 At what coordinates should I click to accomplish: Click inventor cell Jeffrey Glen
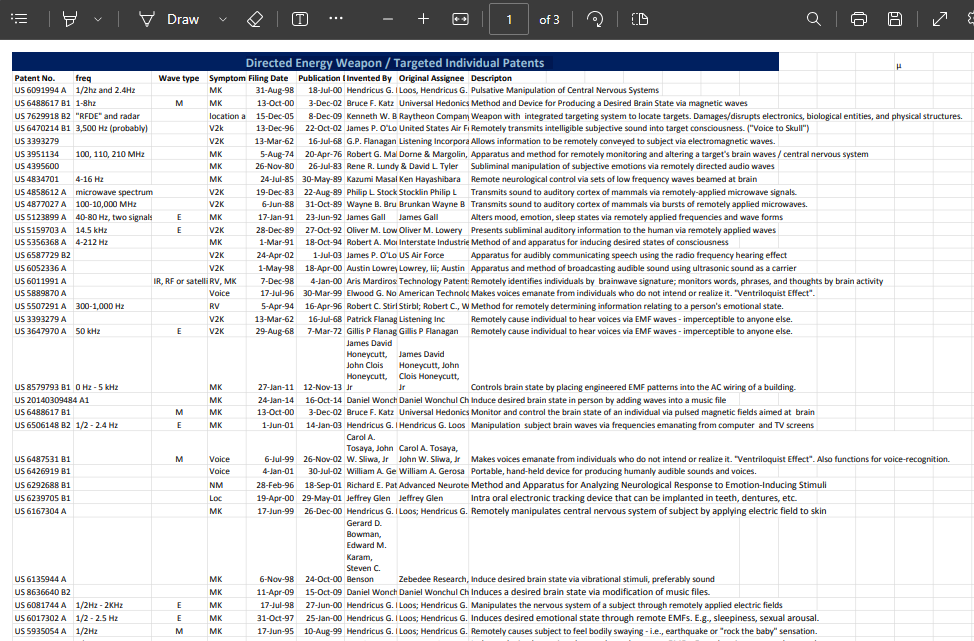(x=368, y=498)
